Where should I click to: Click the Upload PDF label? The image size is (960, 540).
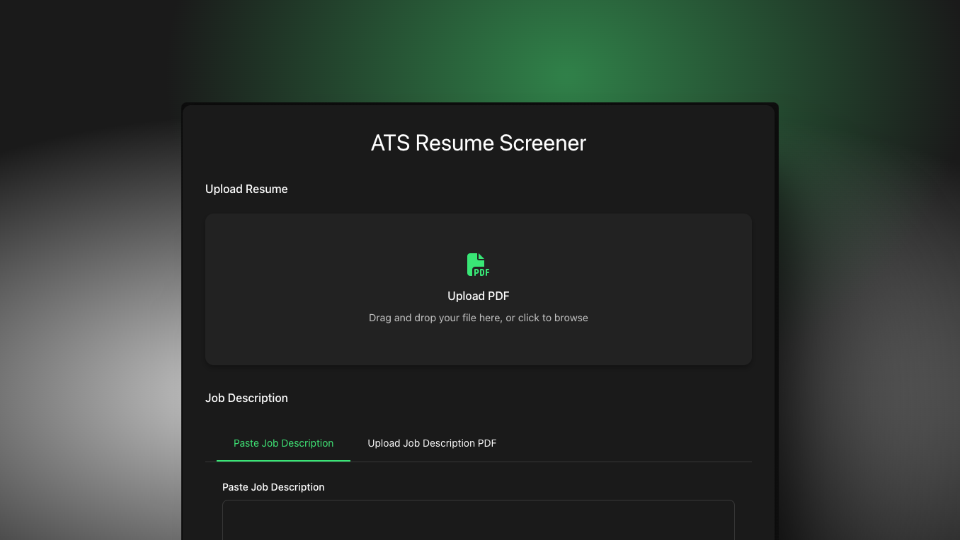click(478, 296)
